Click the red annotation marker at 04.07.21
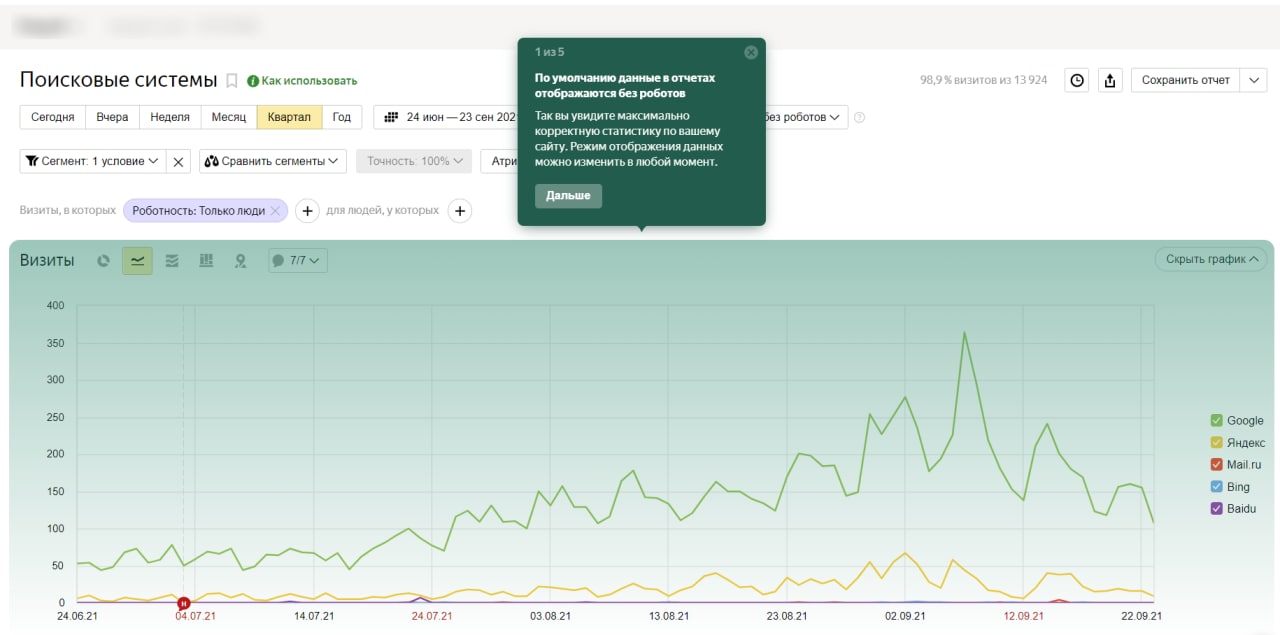Screen dimensions: 1280x635 click(183, 603)
